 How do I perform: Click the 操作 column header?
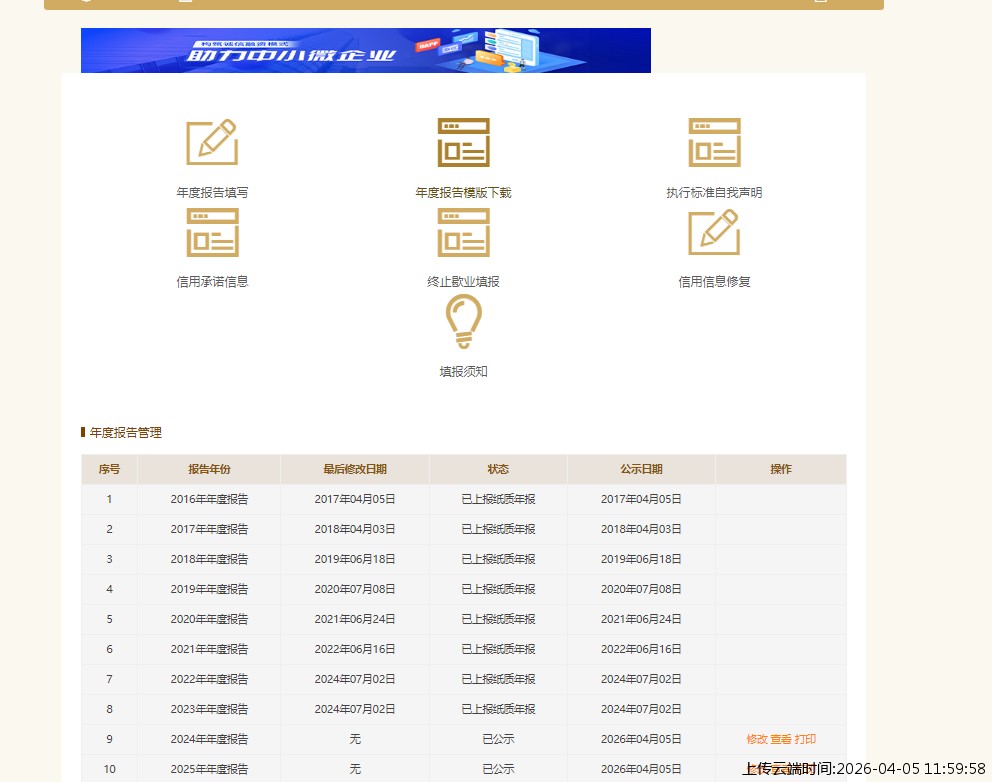pos(781,469)
